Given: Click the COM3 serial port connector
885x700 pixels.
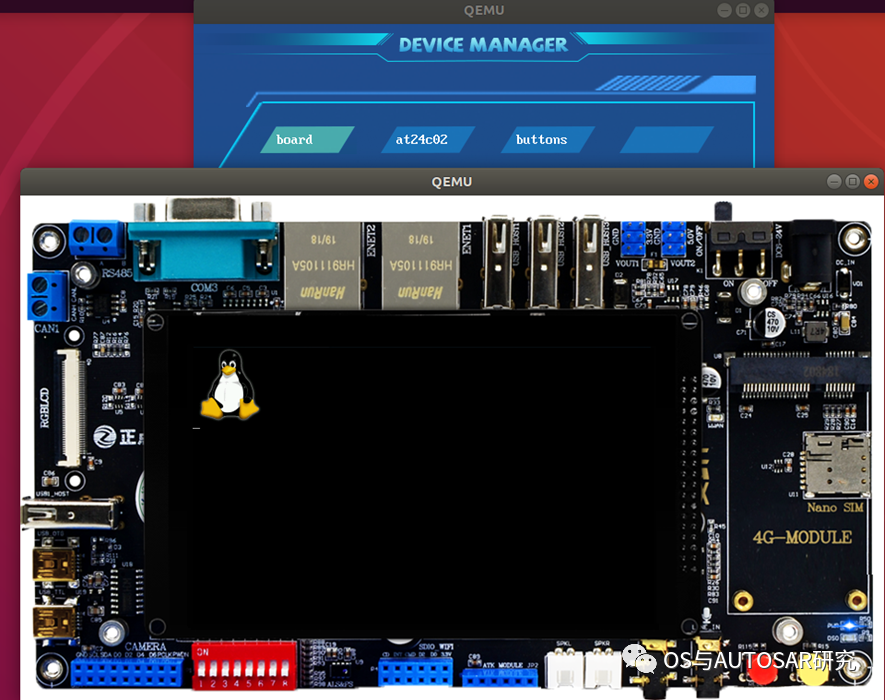Looking at the screenshot, I should pos(203,239).
